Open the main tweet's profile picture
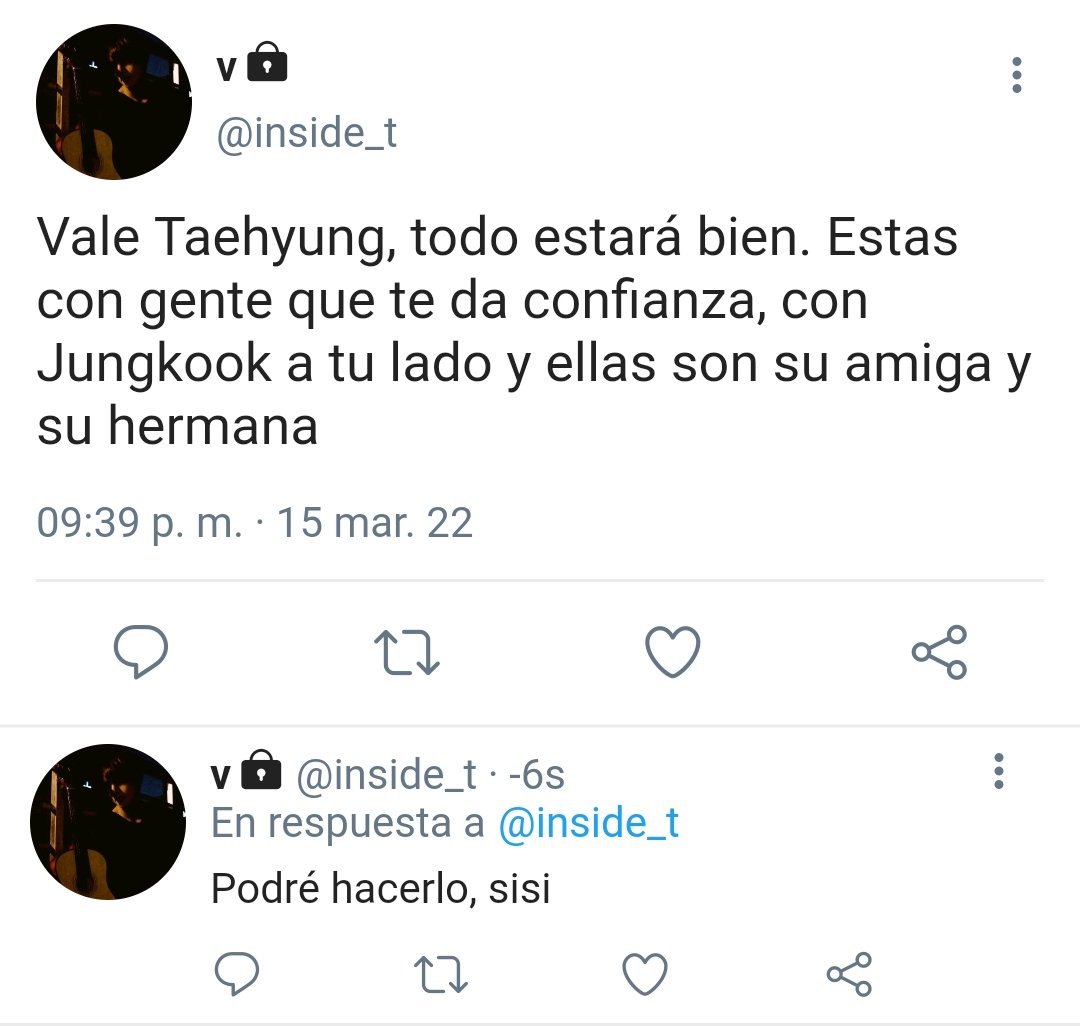 coord(114,102)
